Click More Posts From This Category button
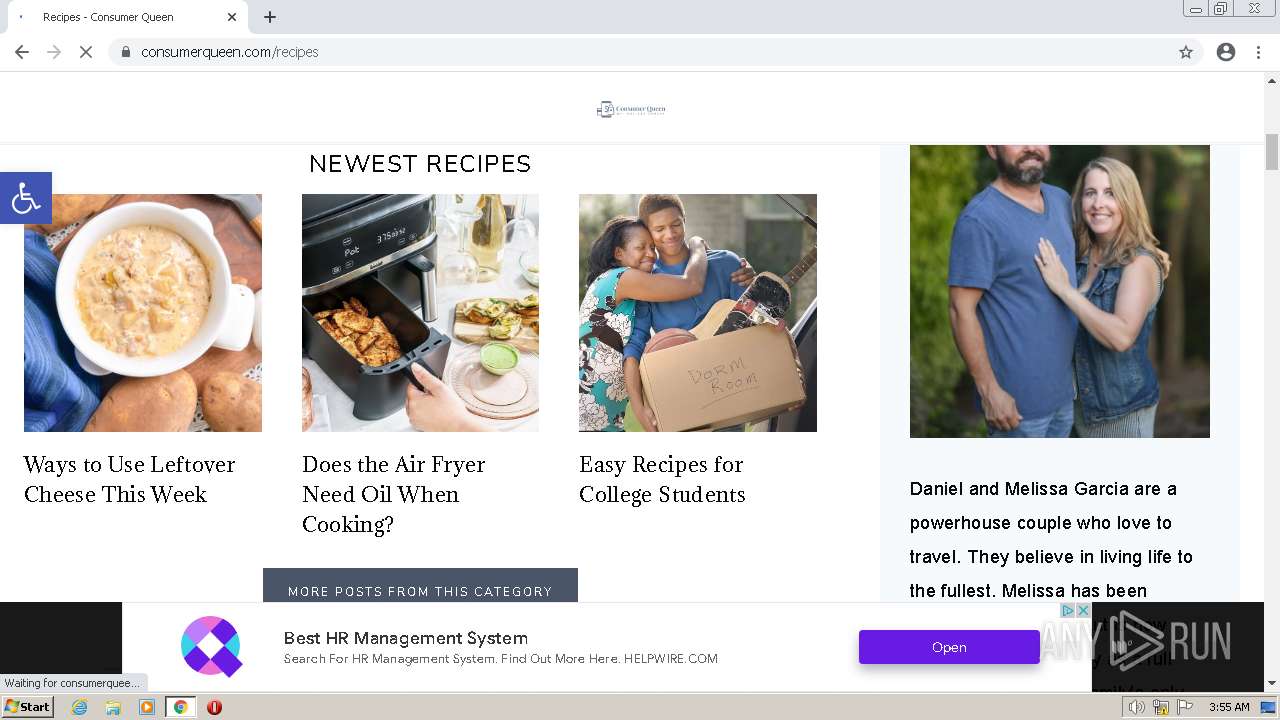This screenshot has height=720, width=1280. [420, 588]
